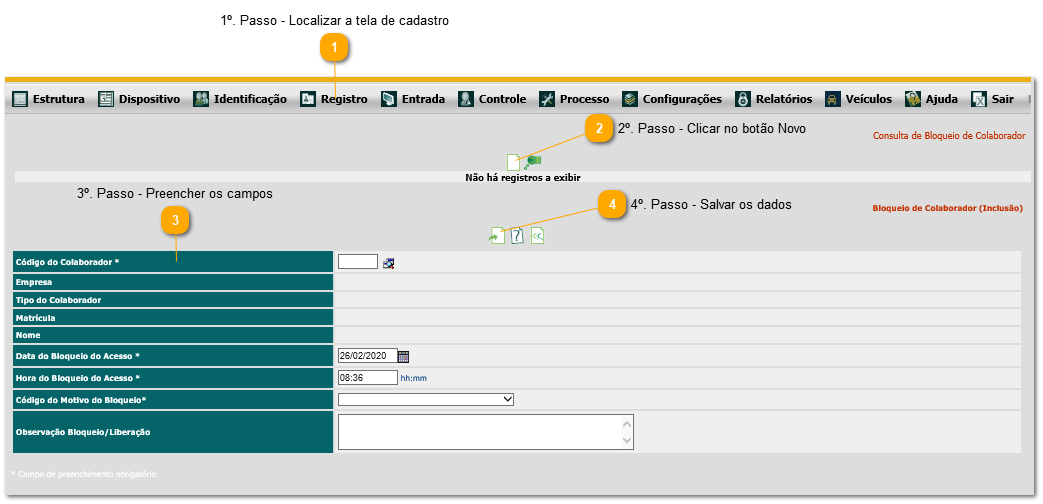Click the help question mark page icon
1043x504 pixels.
click(517, 235)
